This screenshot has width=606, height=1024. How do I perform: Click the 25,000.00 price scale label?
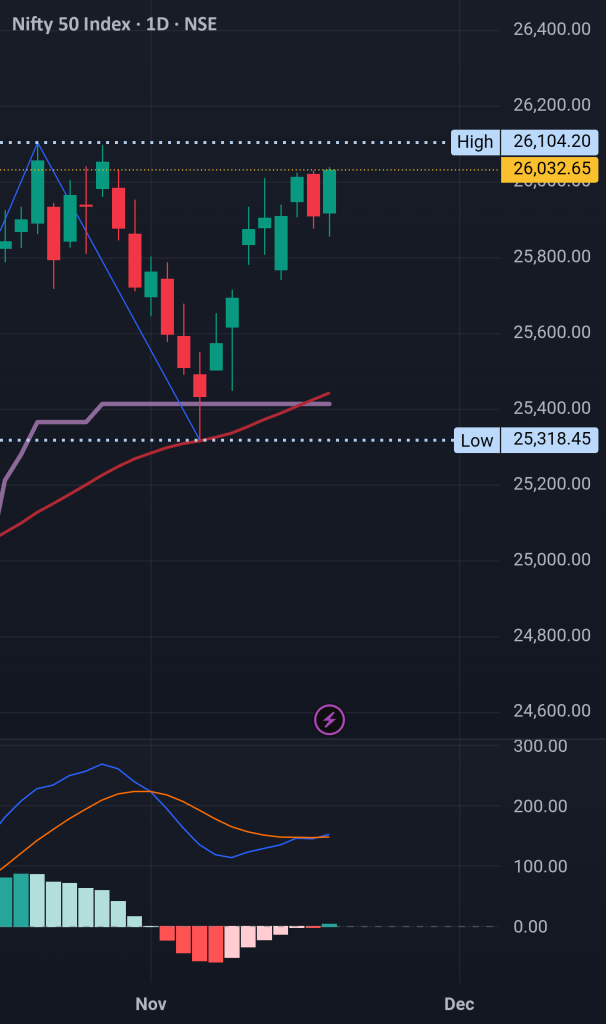tap(552, 559)
